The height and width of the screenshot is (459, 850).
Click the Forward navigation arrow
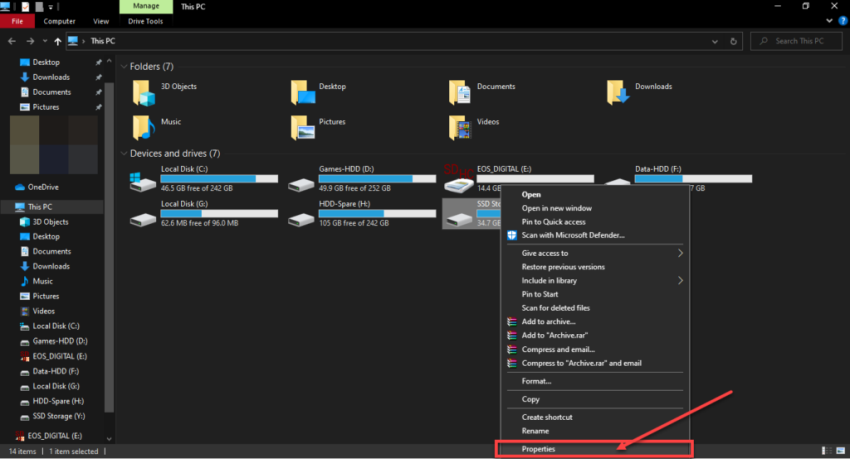30,41
